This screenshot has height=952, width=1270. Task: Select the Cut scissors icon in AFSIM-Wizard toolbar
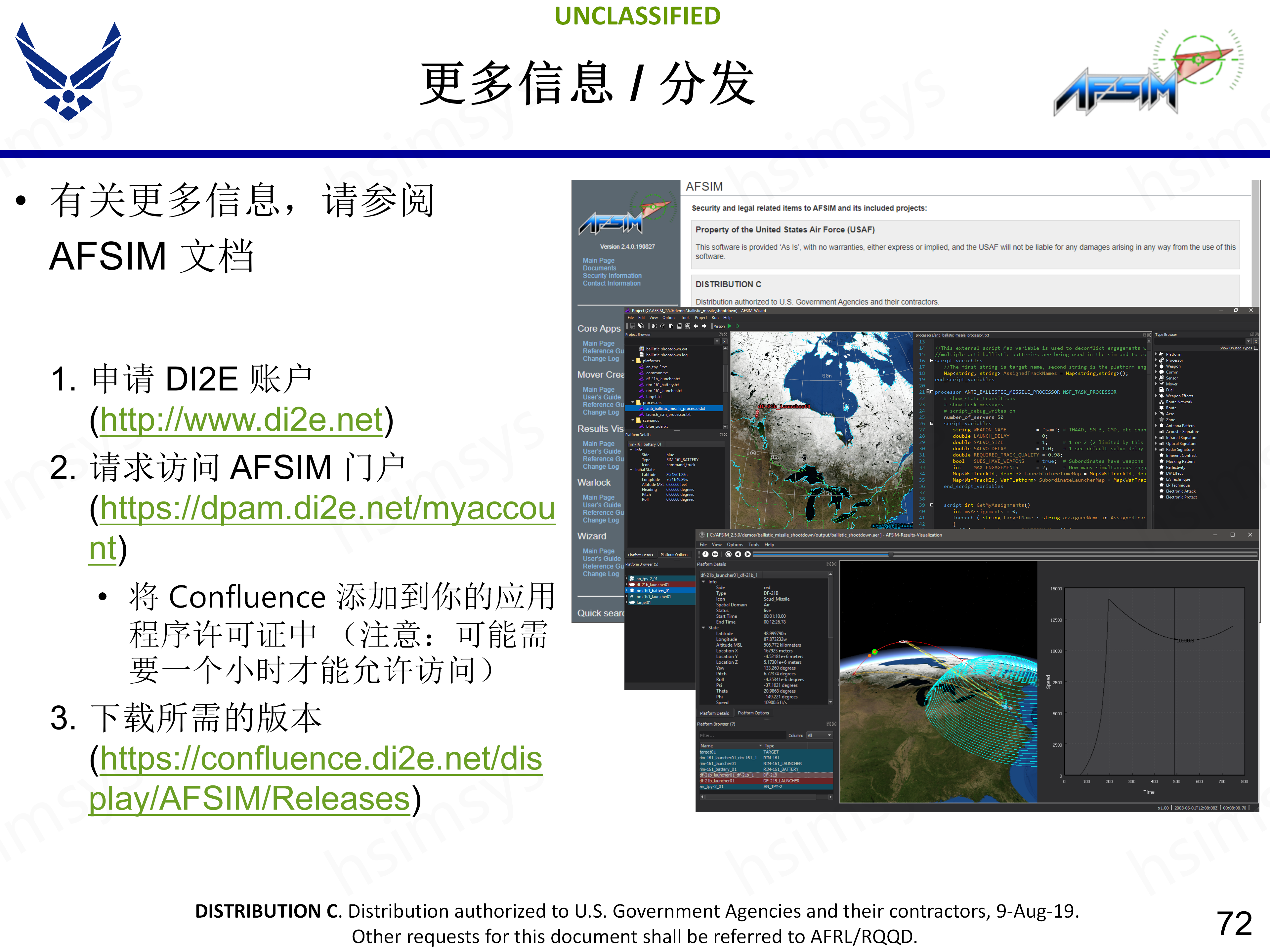[x=655, y=326]
